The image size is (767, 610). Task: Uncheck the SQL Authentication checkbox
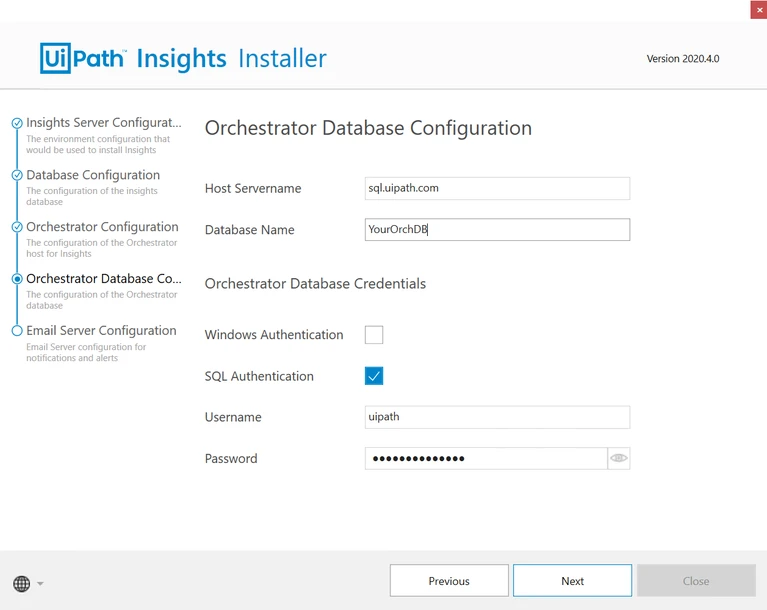pyautogui.click(x=374, y=376)
